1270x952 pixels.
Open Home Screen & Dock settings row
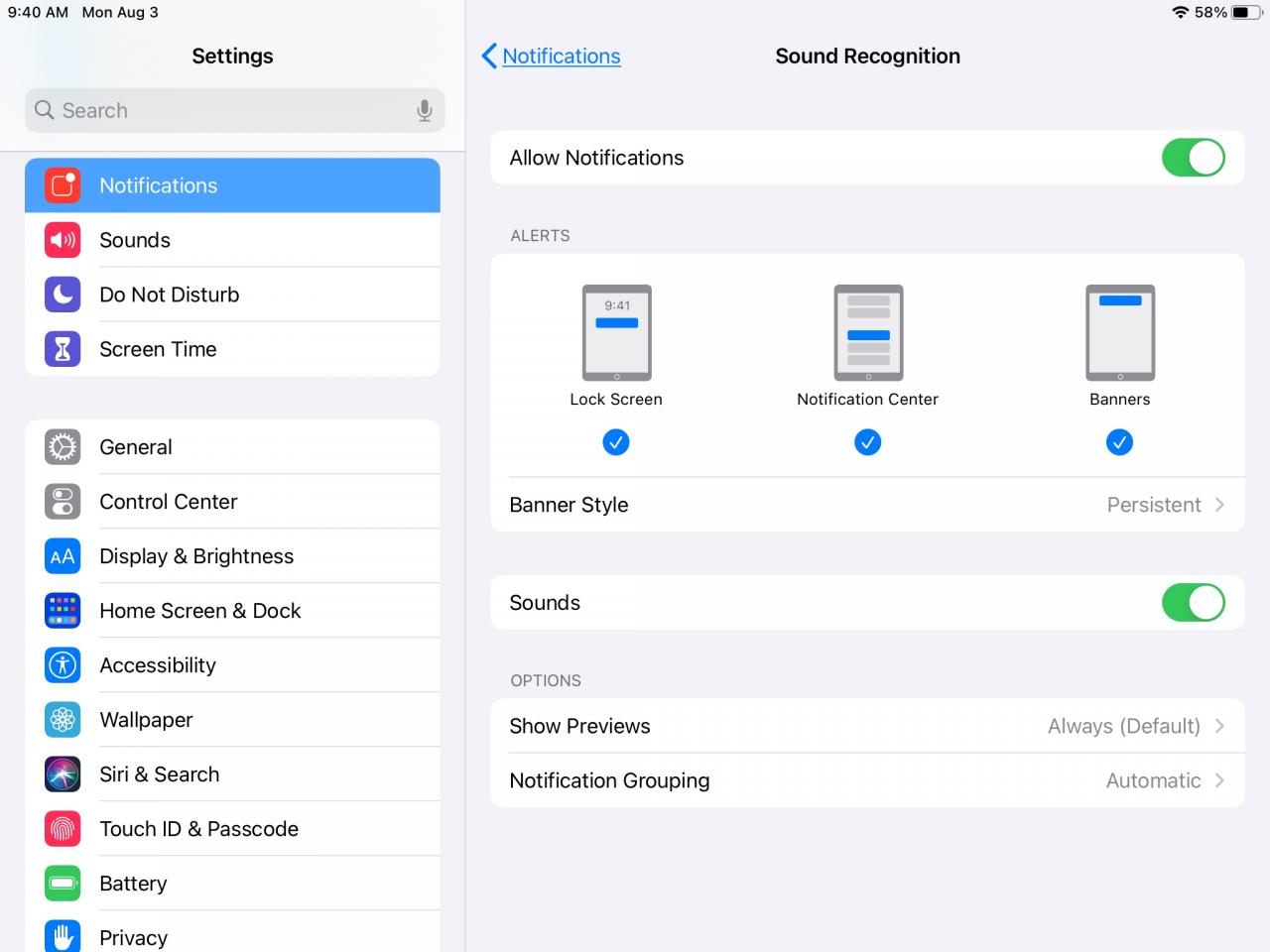(x=232, y=611)
